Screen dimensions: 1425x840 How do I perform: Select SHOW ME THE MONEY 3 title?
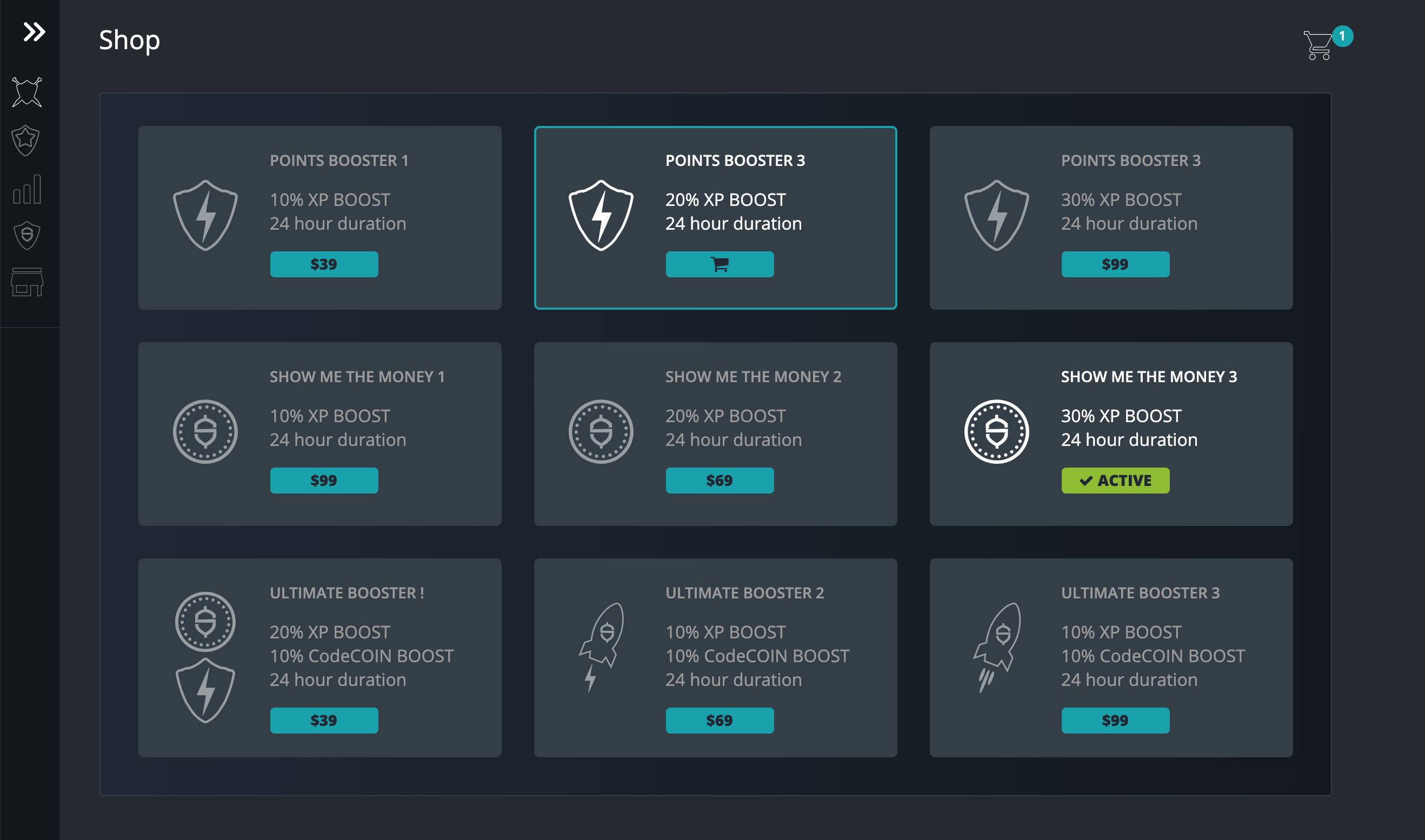(x=1149, y=377)
